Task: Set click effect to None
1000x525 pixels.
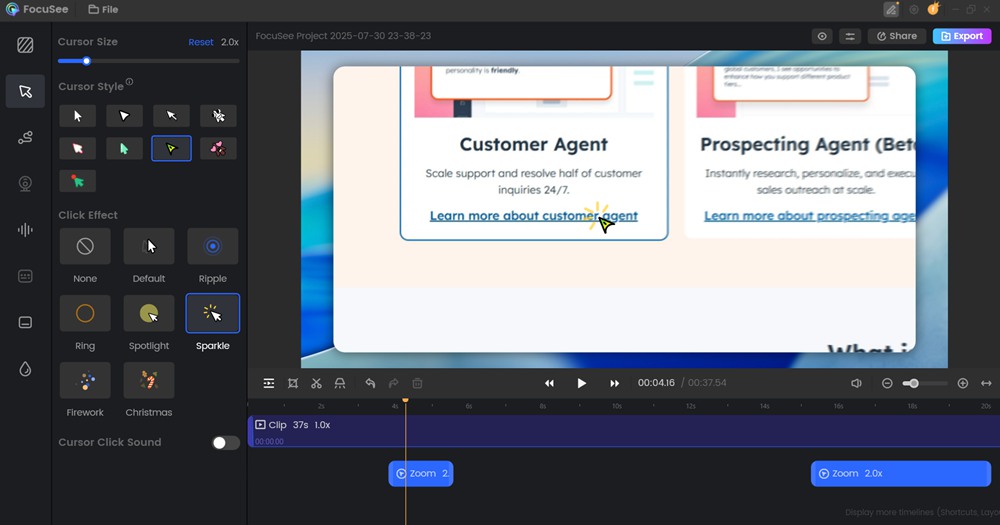Action: [x=85, y=246]
